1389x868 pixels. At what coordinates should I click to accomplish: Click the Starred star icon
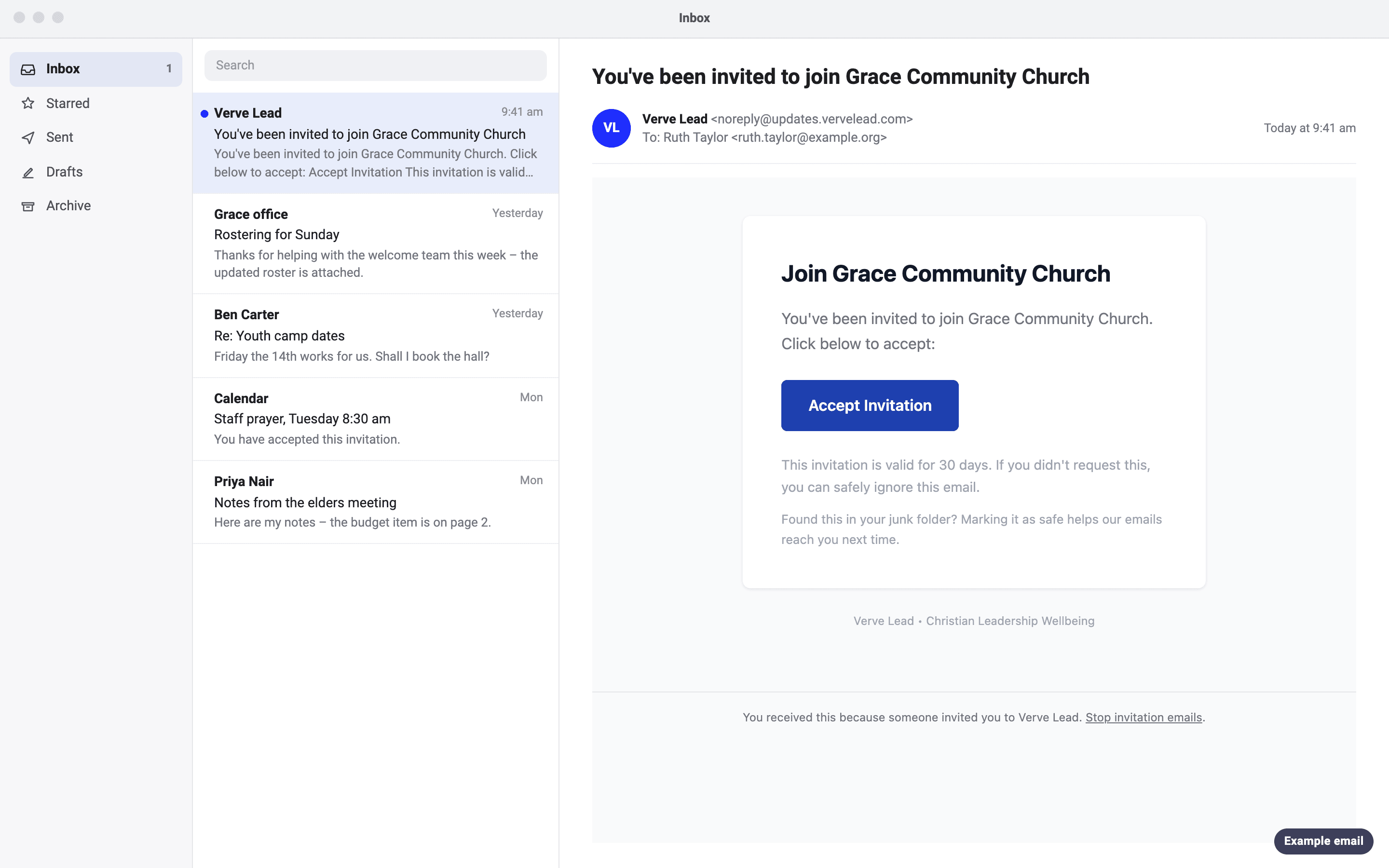pyautogui.click(x=28, y=103)
